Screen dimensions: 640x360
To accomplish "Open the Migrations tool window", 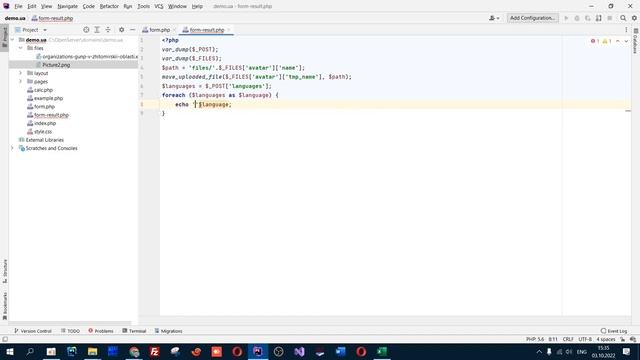I will [168, 331].
